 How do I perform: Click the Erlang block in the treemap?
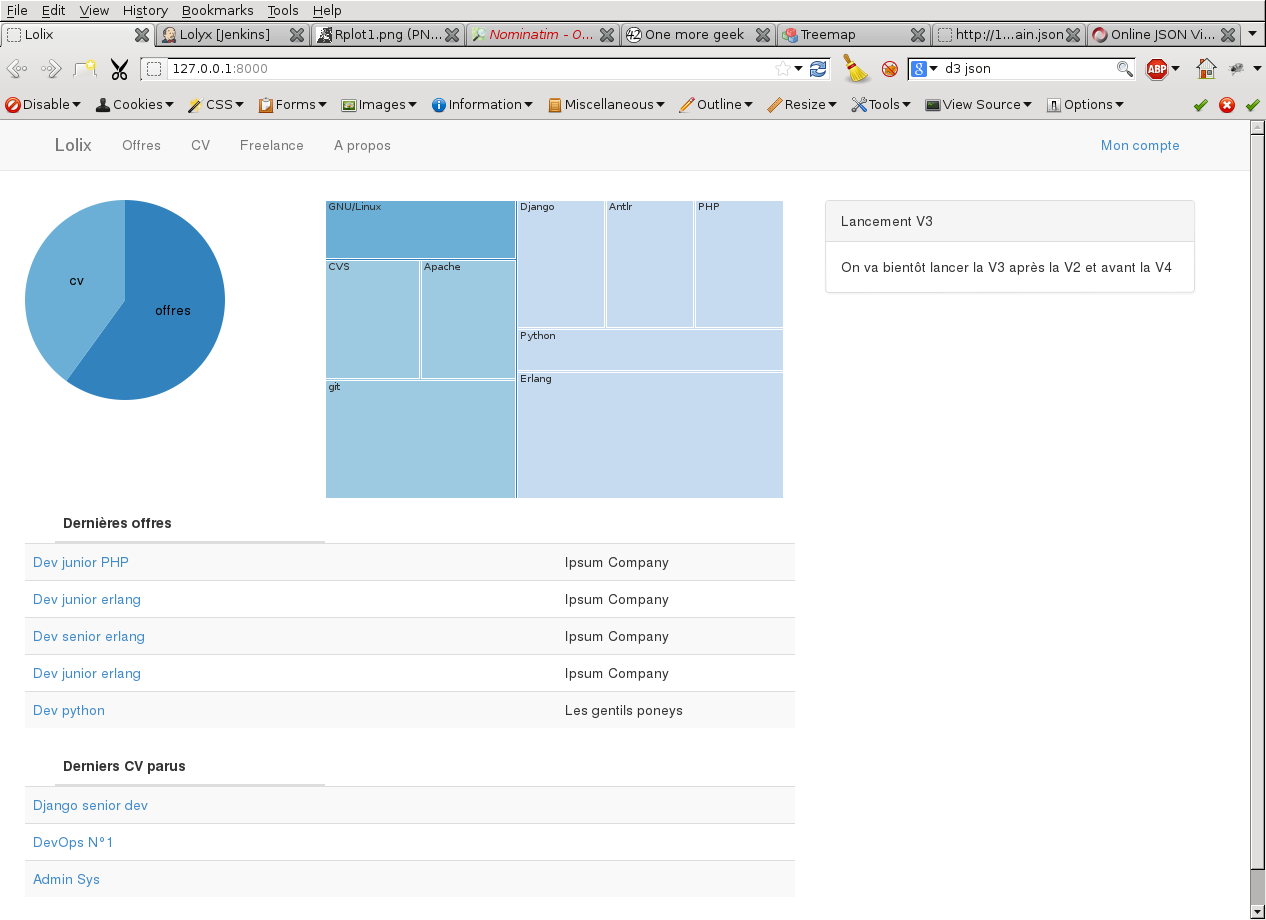point(649,435)
